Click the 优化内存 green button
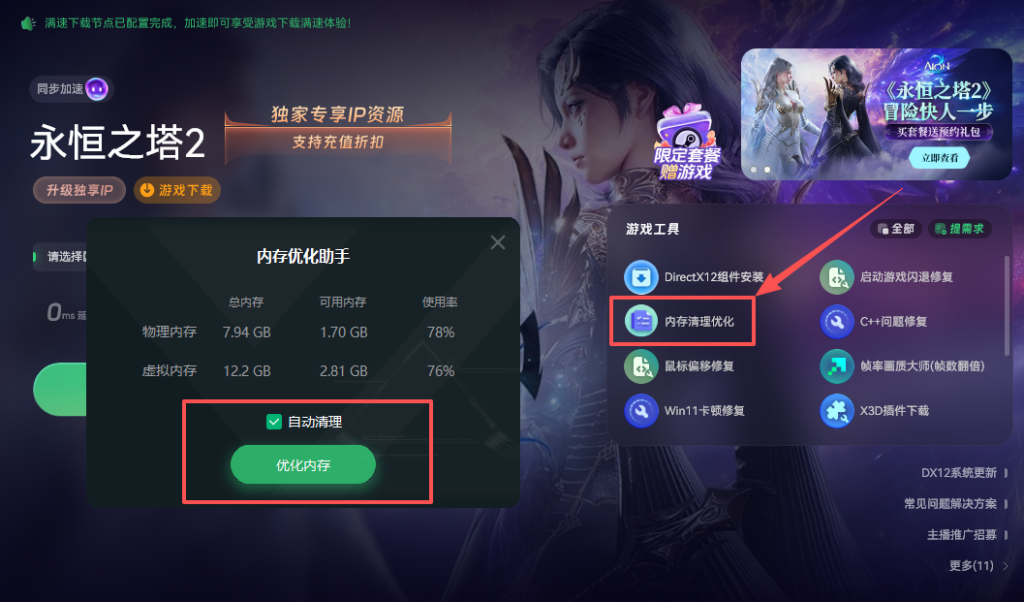Screen dimensions: 1024x602 tap(303, 465)
